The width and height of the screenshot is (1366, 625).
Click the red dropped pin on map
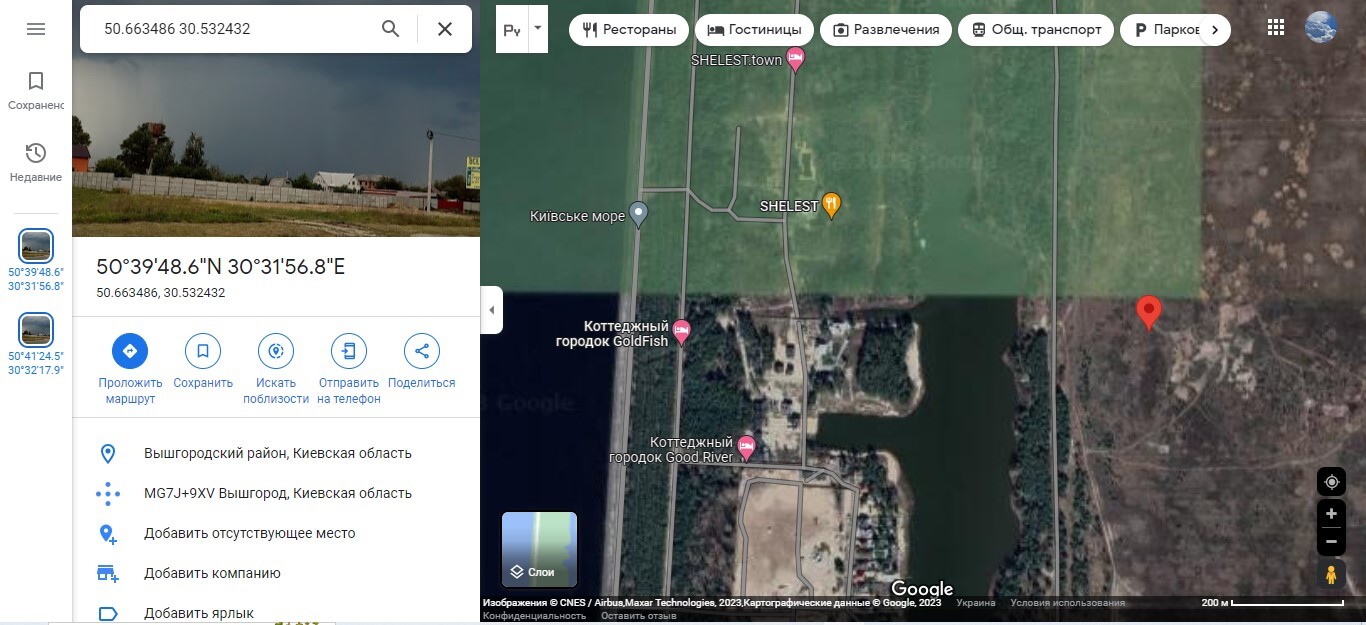pyautogui.click(x=1149, y=313)
